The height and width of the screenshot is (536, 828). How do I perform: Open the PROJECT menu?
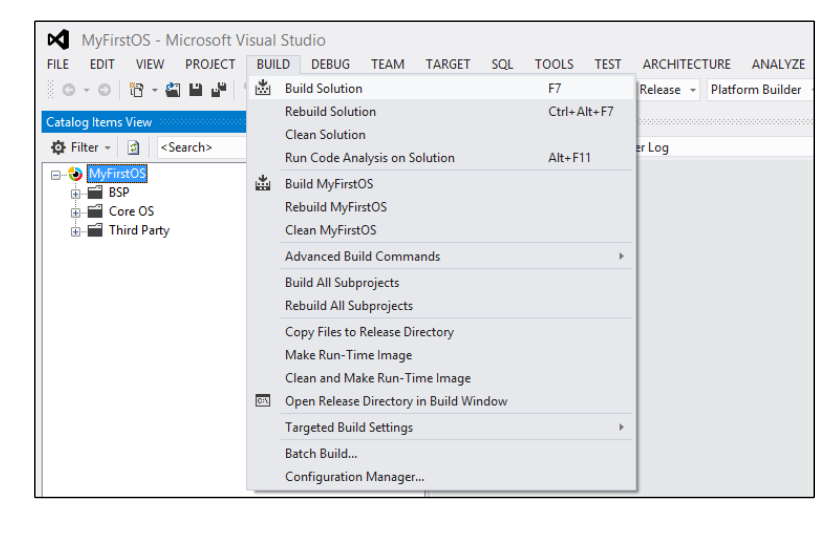[210, 64]
